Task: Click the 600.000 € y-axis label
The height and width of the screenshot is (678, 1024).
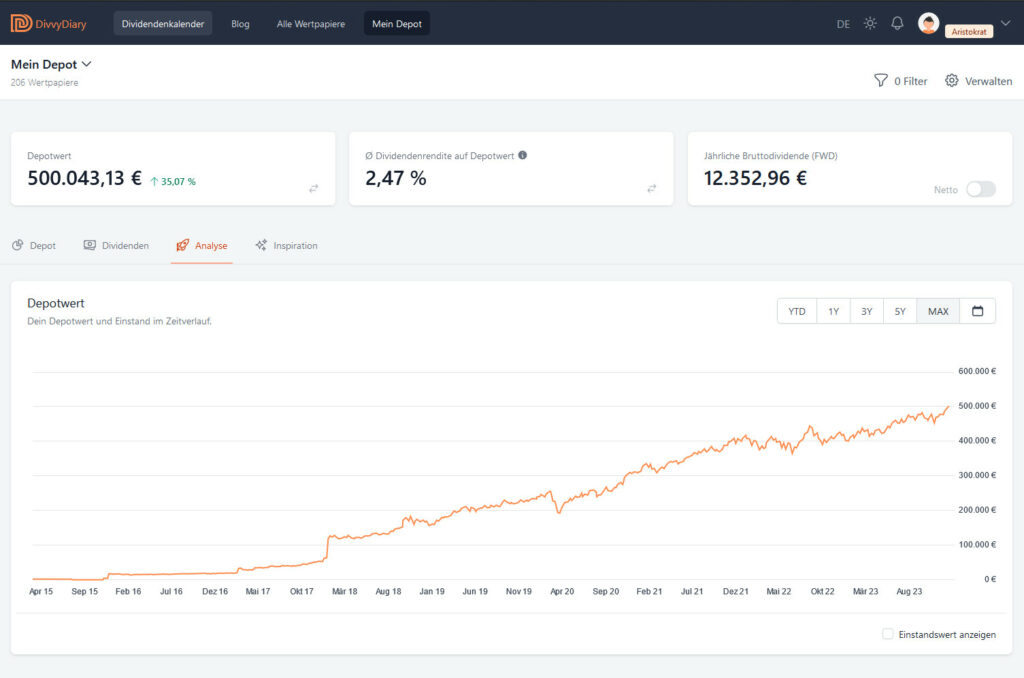Action: tap(976, 371)
